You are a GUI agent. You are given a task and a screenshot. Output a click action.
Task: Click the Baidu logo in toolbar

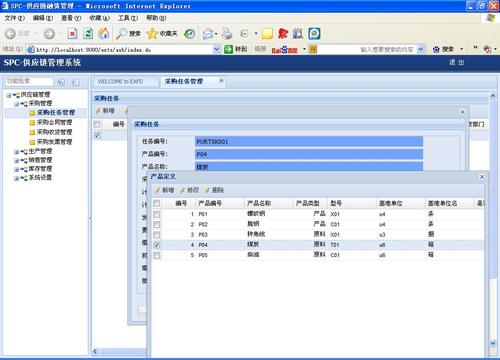pos(284,50)
